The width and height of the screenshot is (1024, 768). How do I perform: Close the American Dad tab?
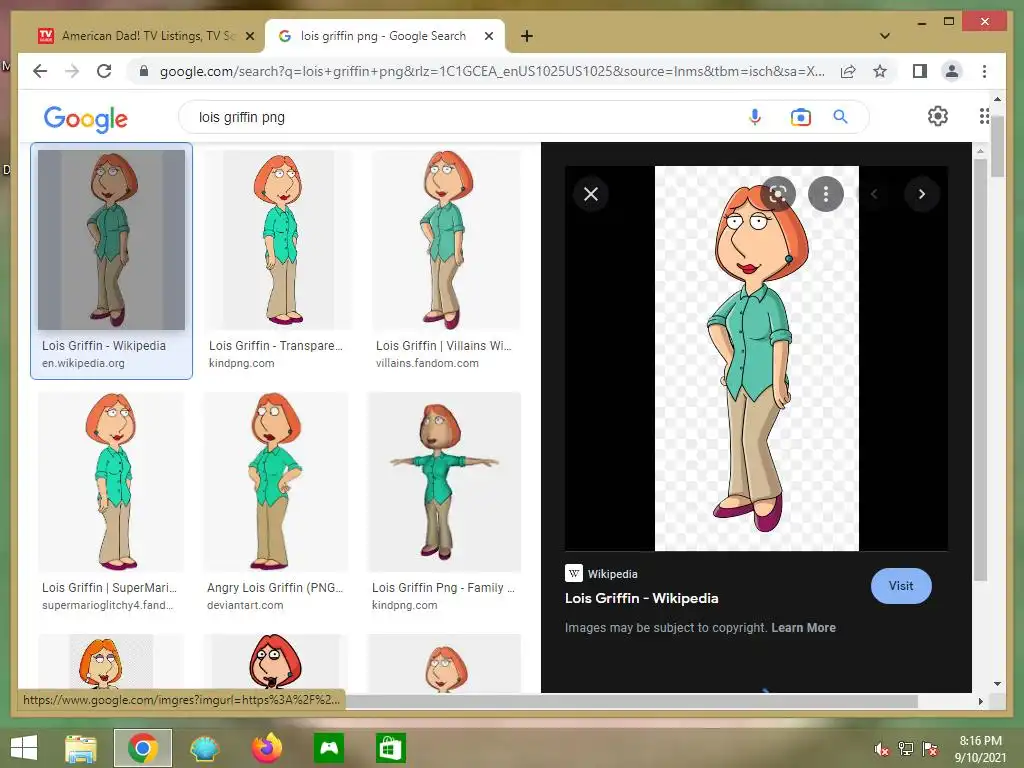[249, 36]
